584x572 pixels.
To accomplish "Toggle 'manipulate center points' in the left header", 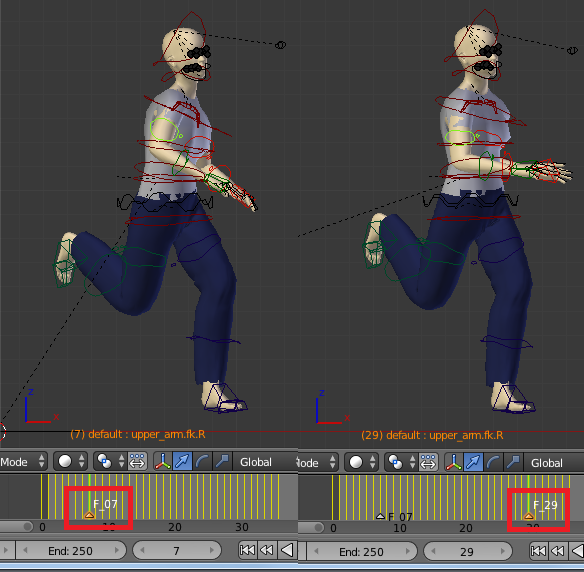I will (137, 462).
